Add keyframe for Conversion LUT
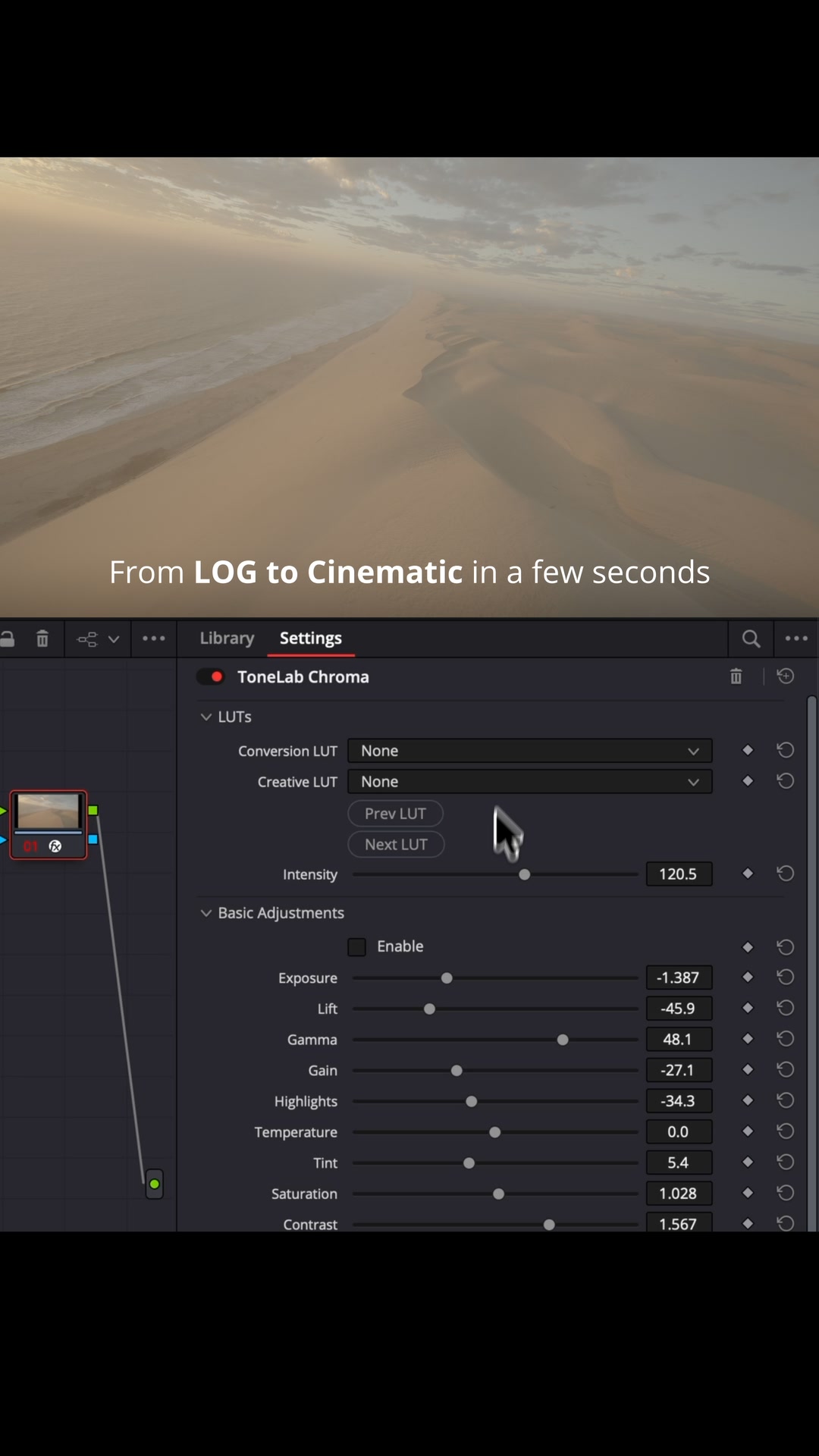Image resolution: width=819 pixels, height=1456 pixels. point(748,750)
